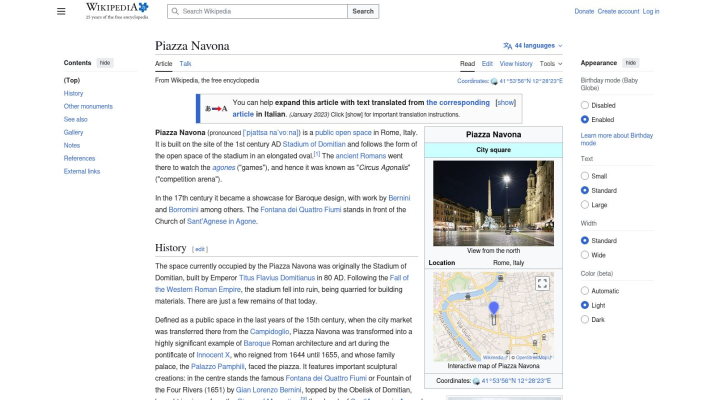Open the Tools dropdown menu
The height and width of the screenshot is (400, 720).
551,64
